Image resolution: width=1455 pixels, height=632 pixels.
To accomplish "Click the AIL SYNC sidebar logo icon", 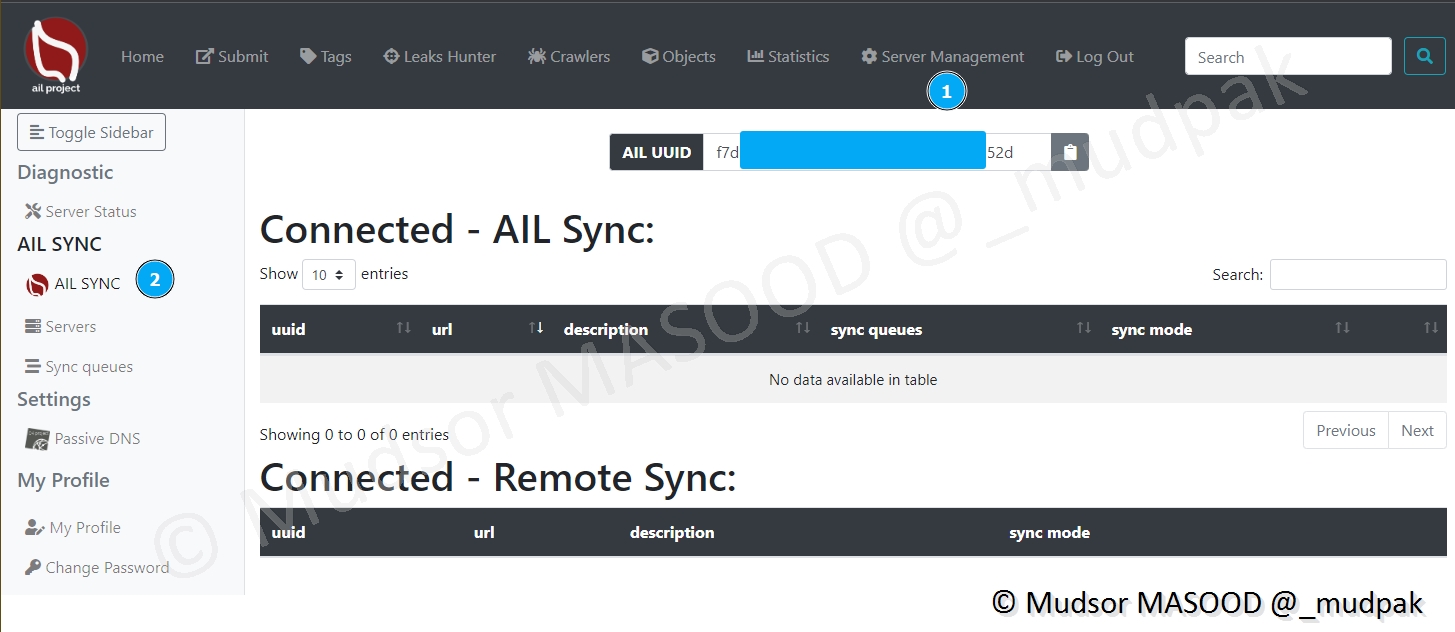I will point(37,285).
